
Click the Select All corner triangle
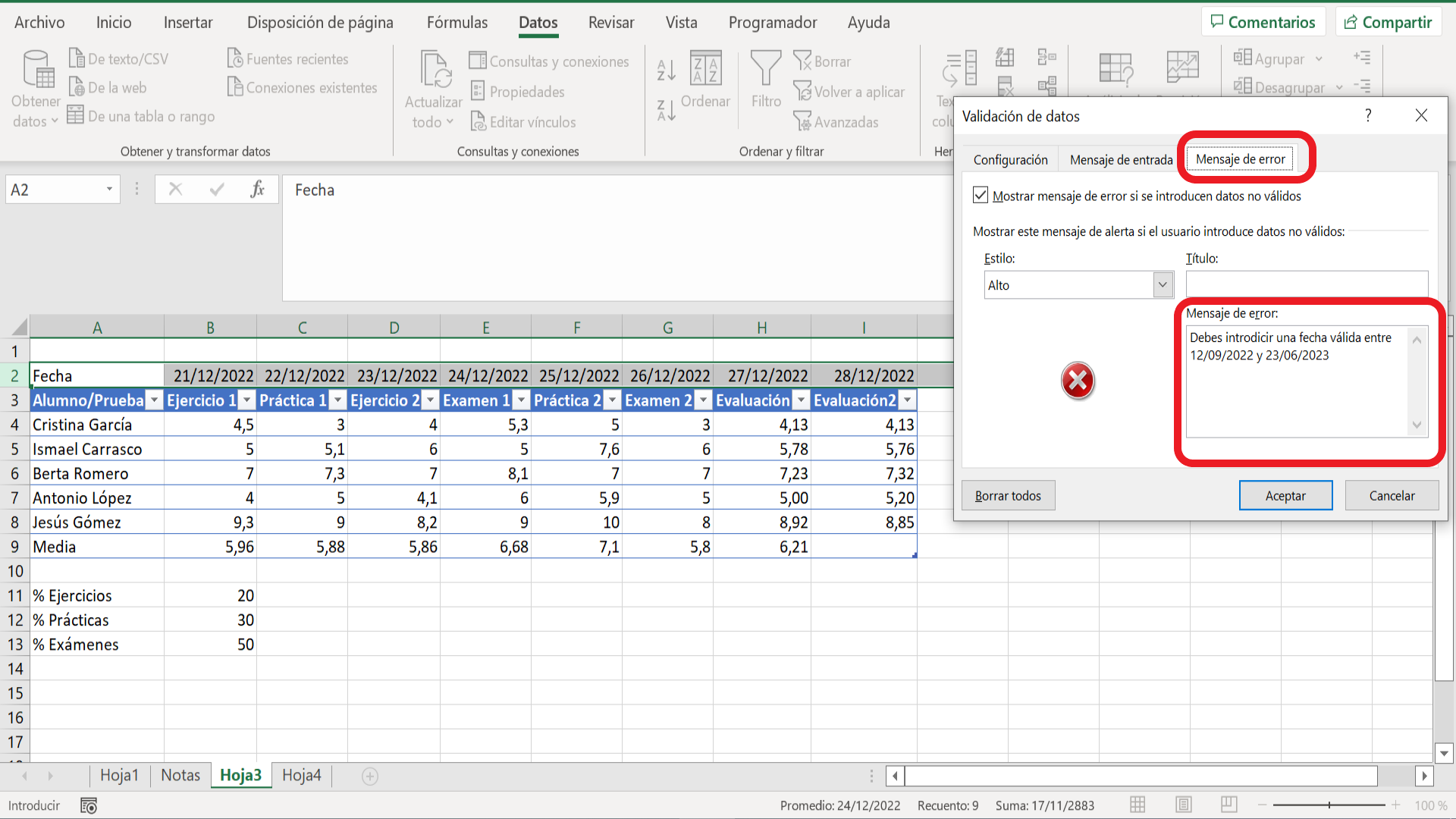point(19,328)
